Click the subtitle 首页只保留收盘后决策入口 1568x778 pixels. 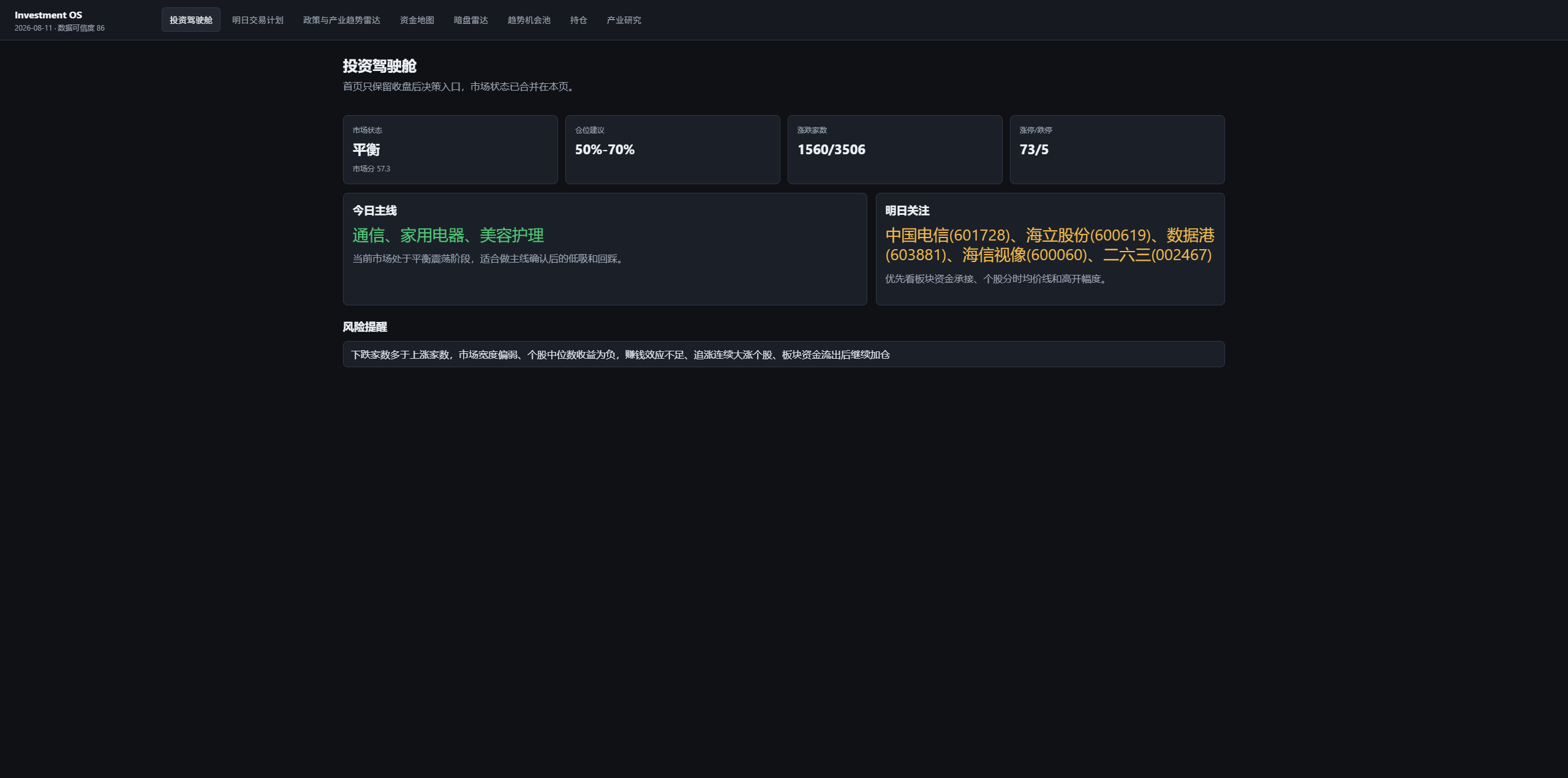459,86
